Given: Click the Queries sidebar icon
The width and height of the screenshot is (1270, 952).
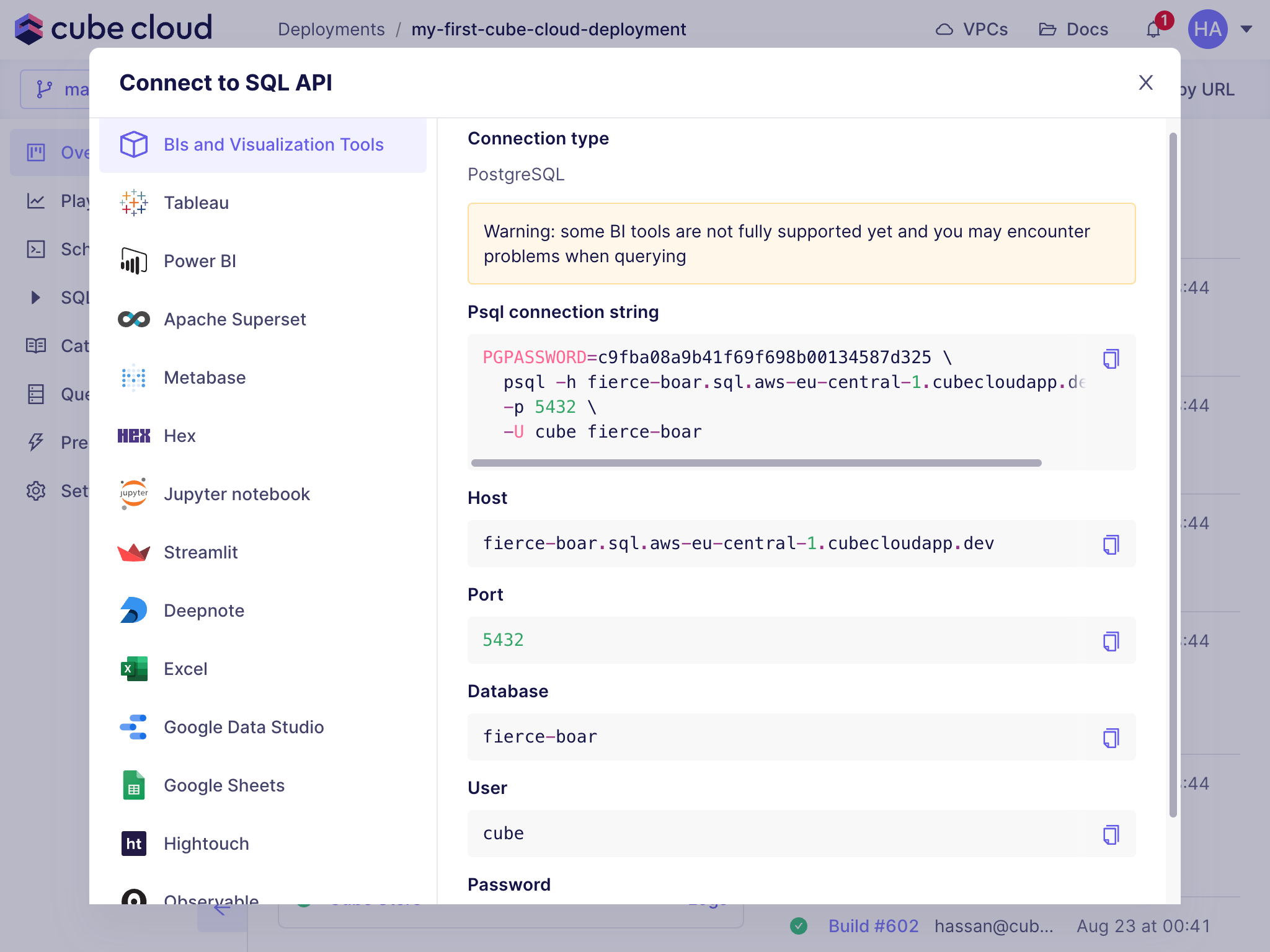Looking at the screenshot, I should pos(36,394).
